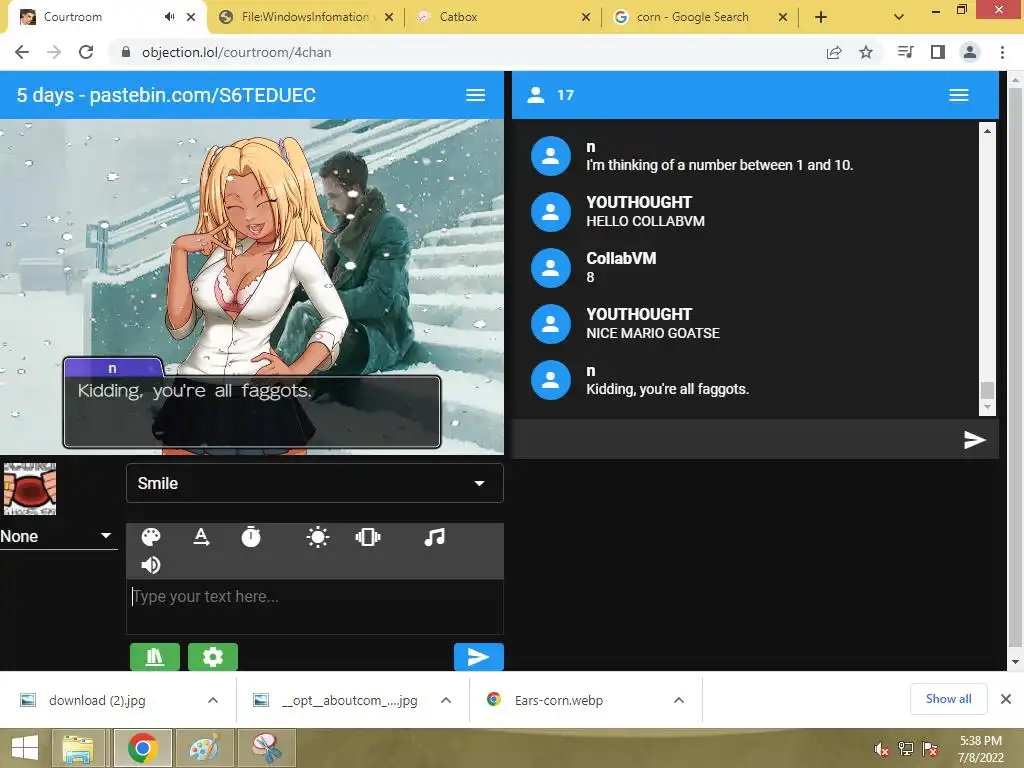Open the taskbar clock 5:38 PM
Viewport: 1024px width, 768px height.
(980, 749)
